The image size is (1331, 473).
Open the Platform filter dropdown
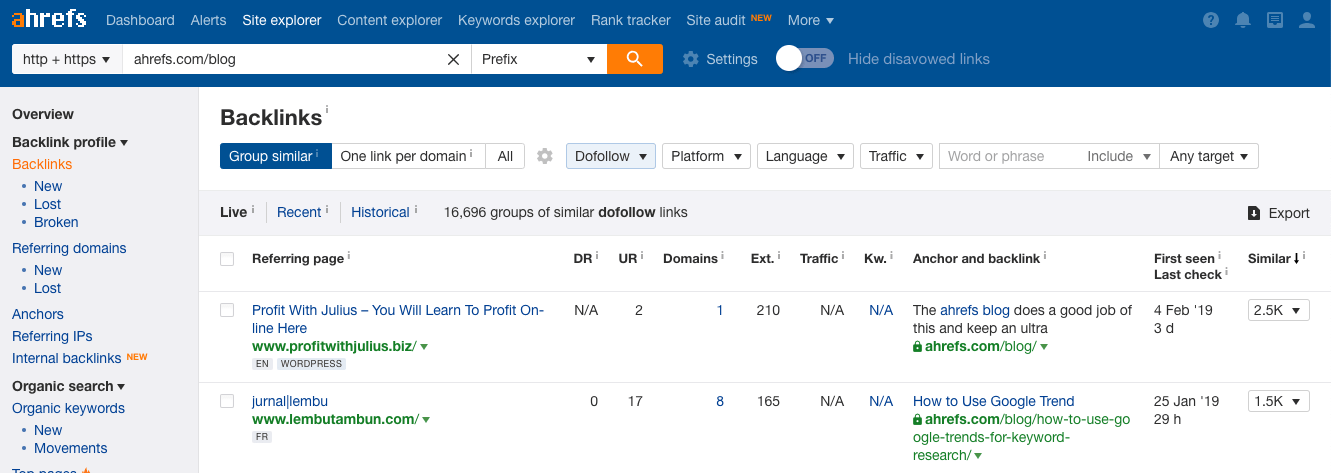706,156
